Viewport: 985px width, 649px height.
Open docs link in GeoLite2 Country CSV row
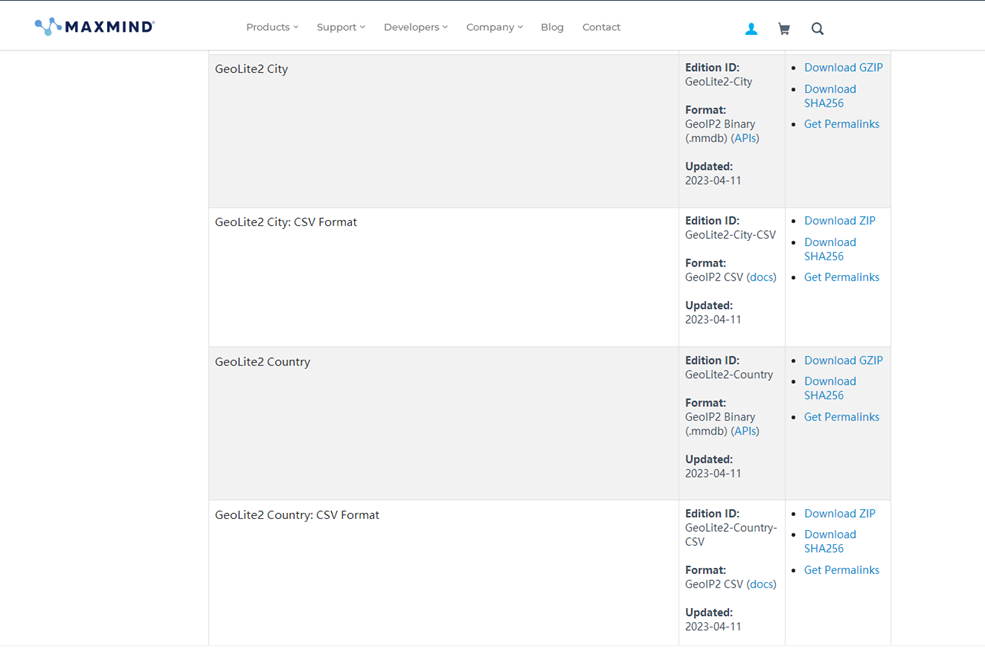pos(761,584)
